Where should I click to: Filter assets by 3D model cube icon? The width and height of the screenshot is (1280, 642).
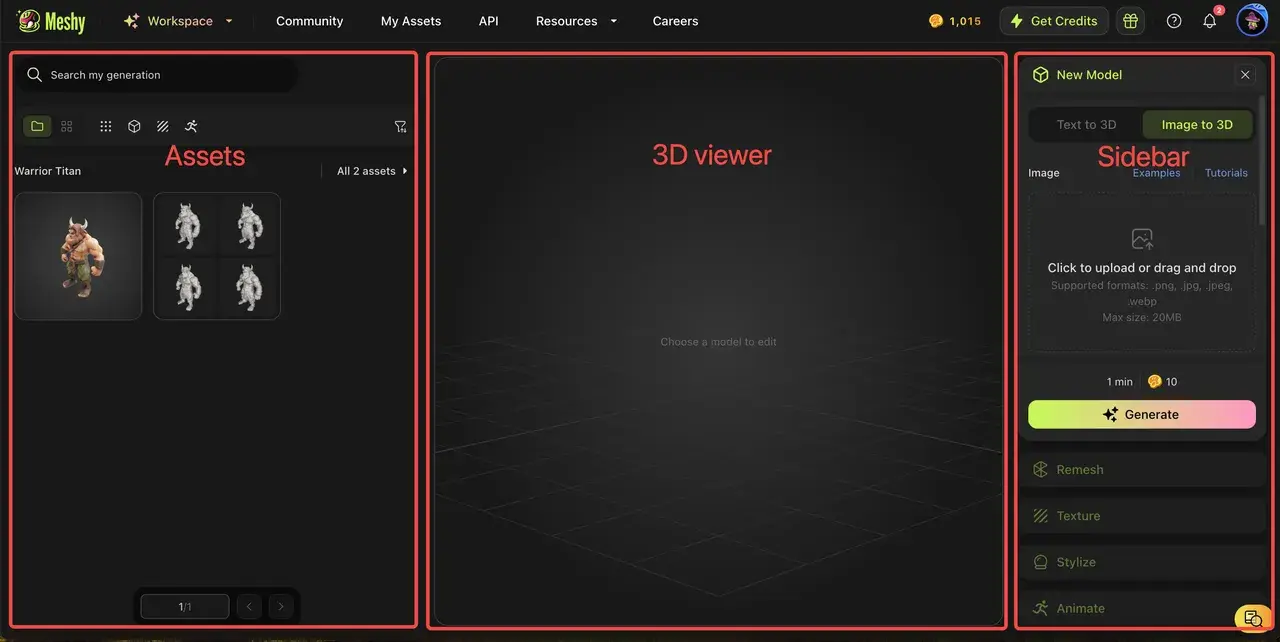point(134,126)
